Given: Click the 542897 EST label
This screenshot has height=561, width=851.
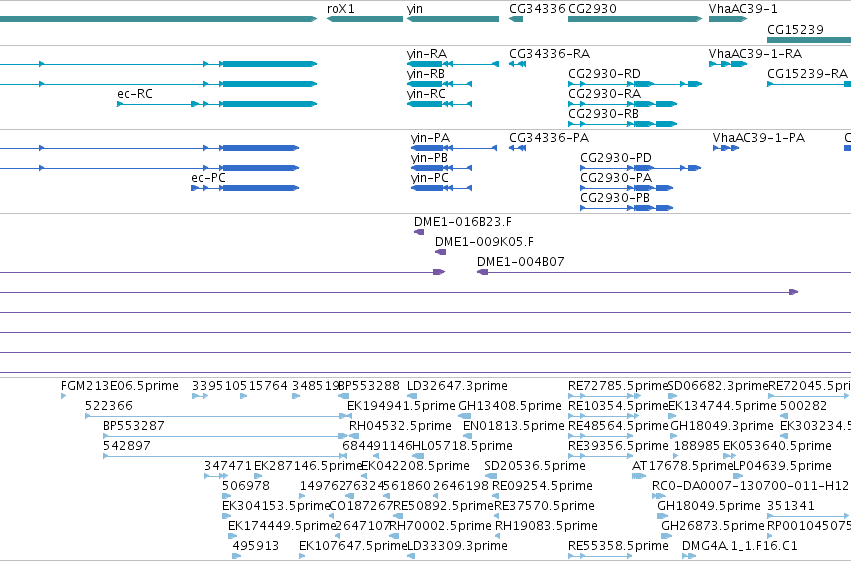Looking at the screenshot, I should click(x=127, y=446).
